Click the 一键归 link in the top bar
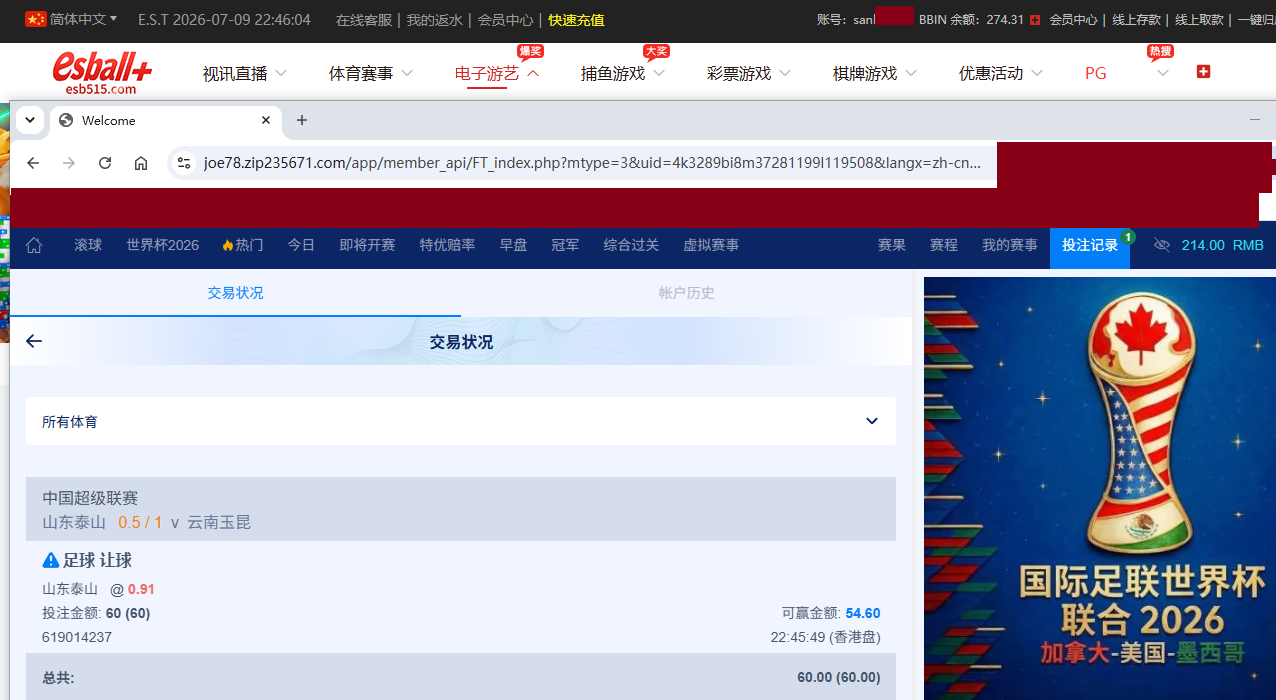Image resolution: width=1276 pixels, height=700 pixels. click(x=1256, y=20)
